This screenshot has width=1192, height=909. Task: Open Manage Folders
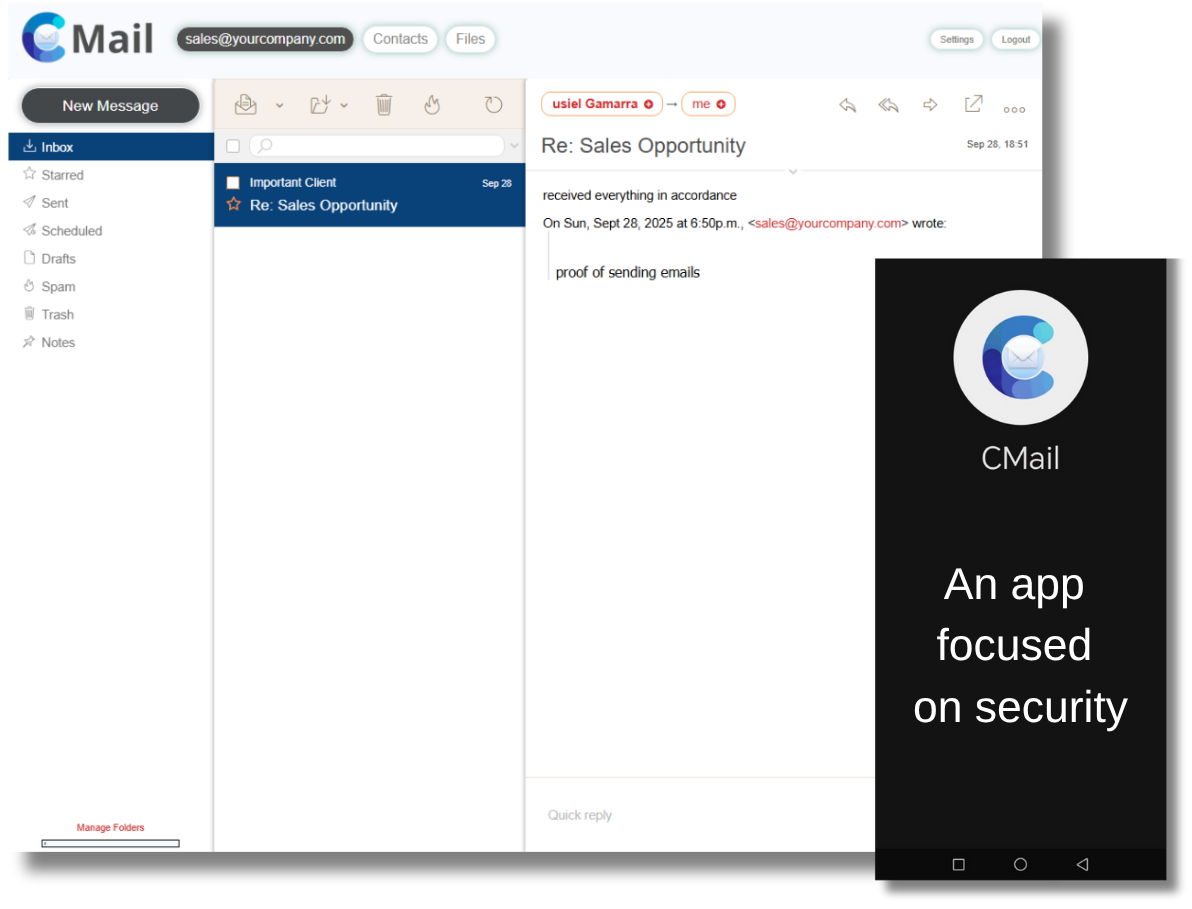pyautogui.click(x=110, y=827)
